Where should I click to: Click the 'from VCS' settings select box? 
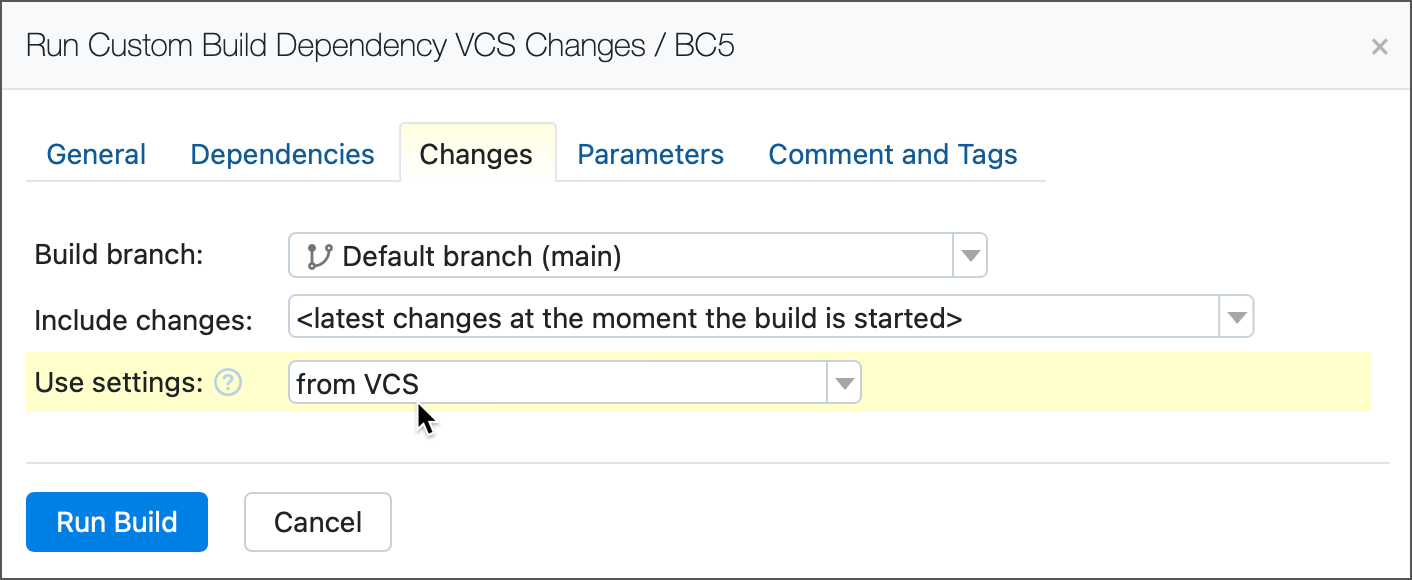[x=558, y=383]
